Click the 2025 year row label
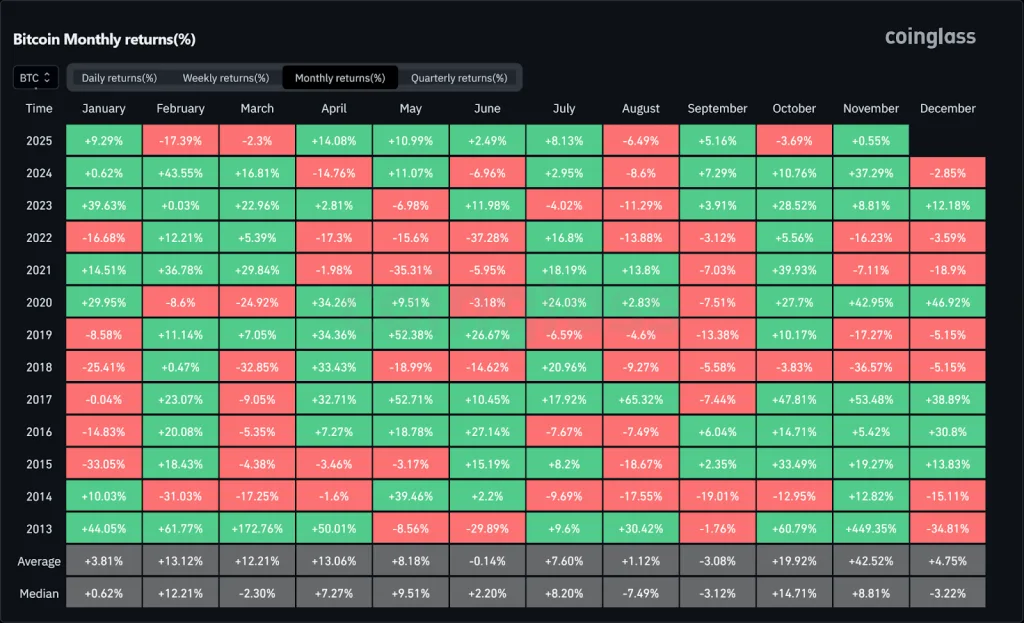 click(x=38, y=140)
